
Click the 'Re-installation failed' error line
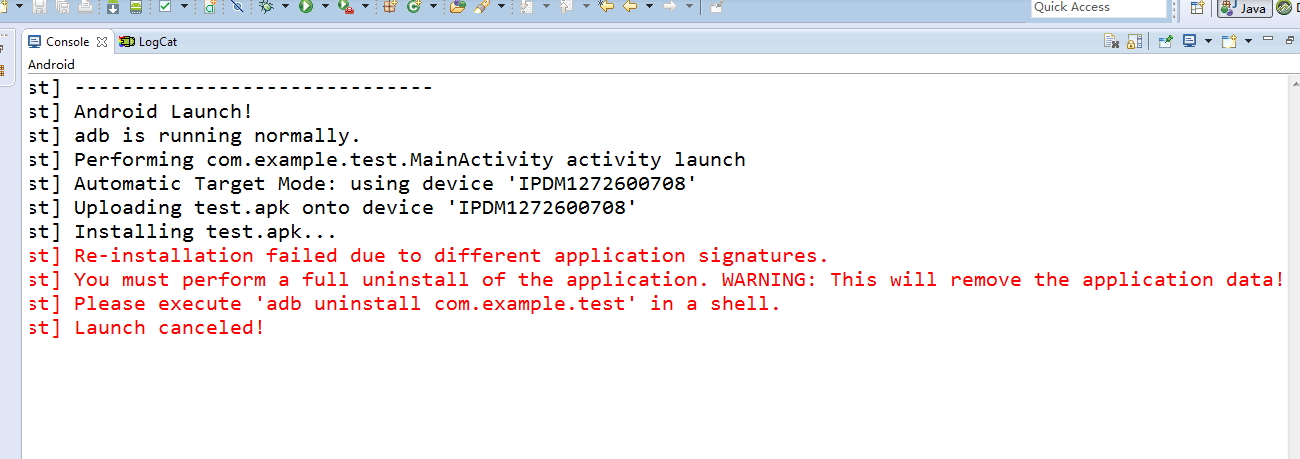point(451,256)
